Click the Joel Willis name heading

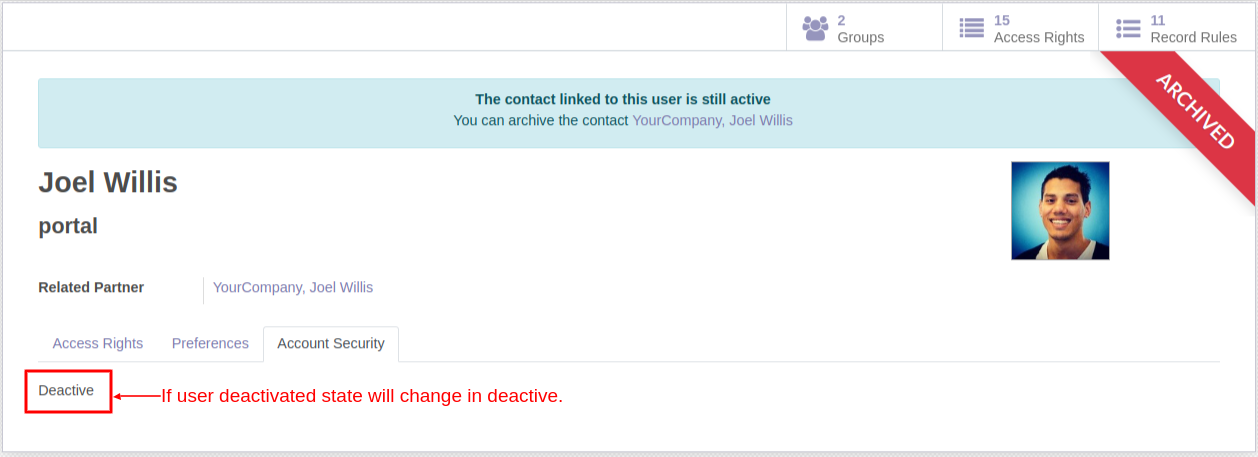(x=108, y=182)
